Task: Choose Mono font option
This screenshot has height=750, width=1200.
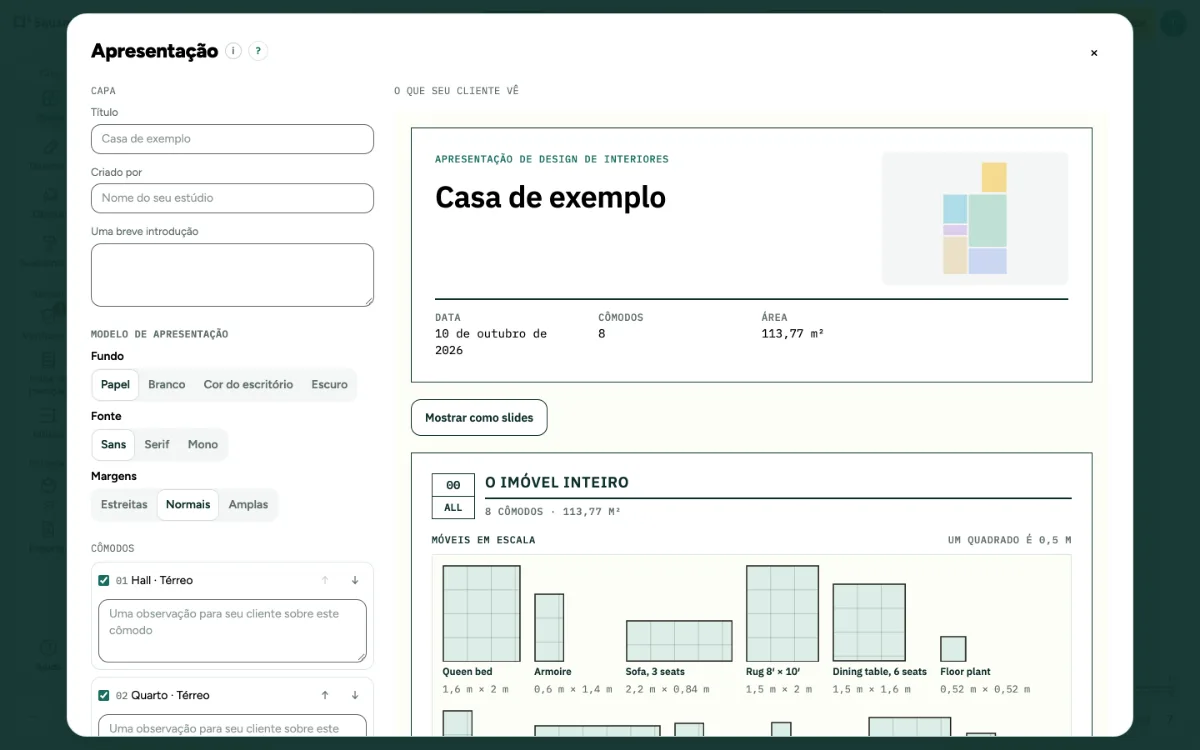Action: point(203,445)
